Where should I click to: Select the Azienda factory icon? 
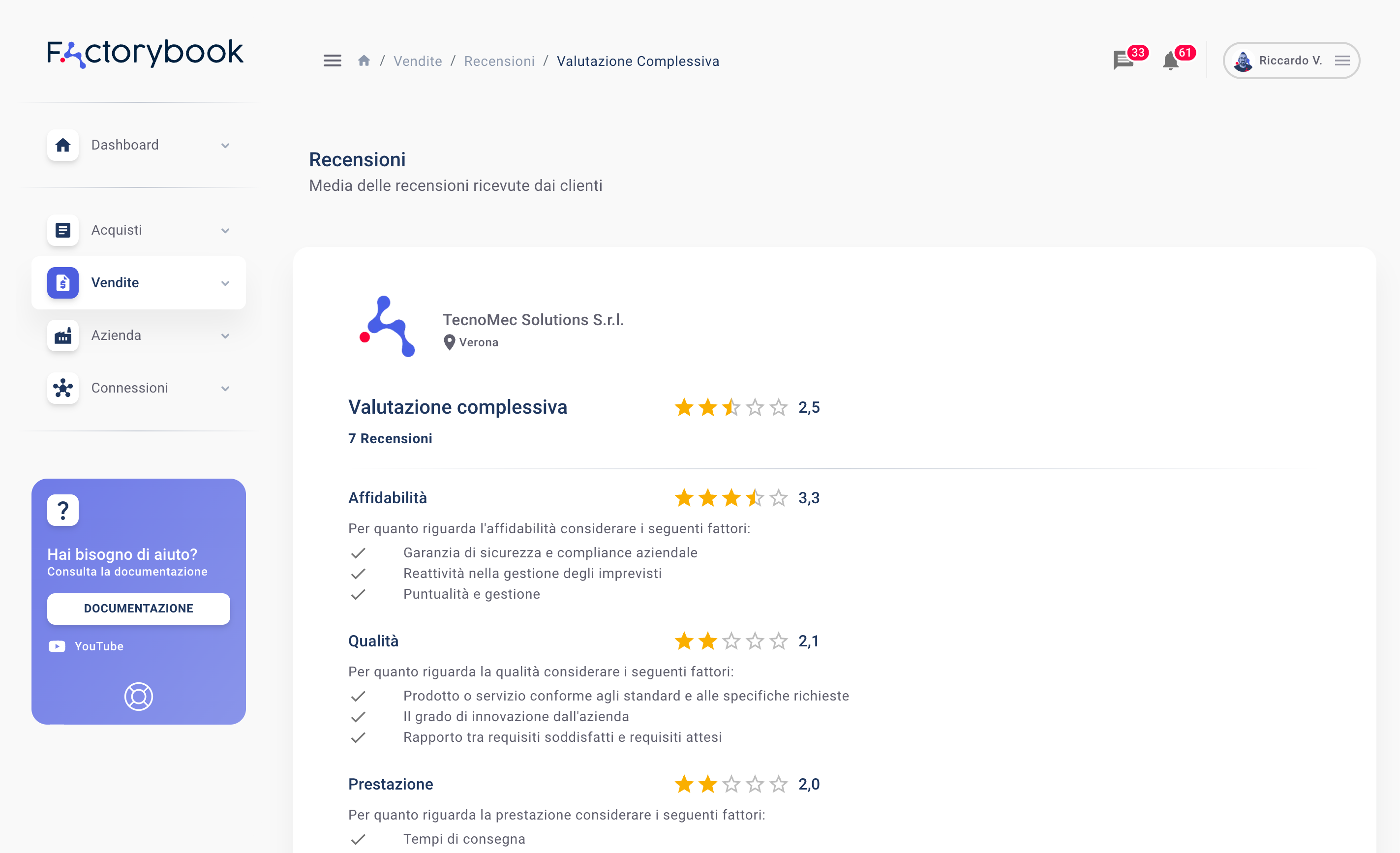coord(62,335)
